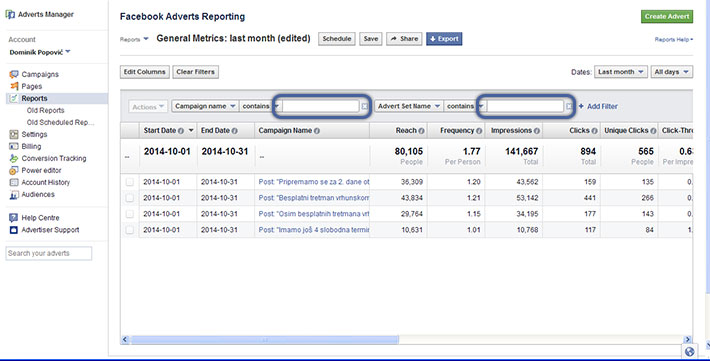Click the plus icon of Add Filter
The width and height of the screenshot is (710, 361).
point(581,106)
